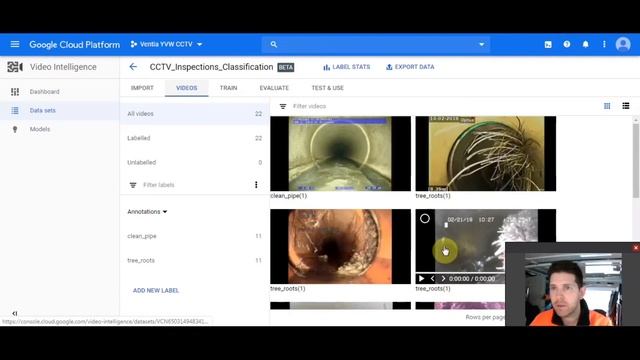Close the webcam overlay window
The width and height of the screenshot is (640, 360).
click(636, 248)
